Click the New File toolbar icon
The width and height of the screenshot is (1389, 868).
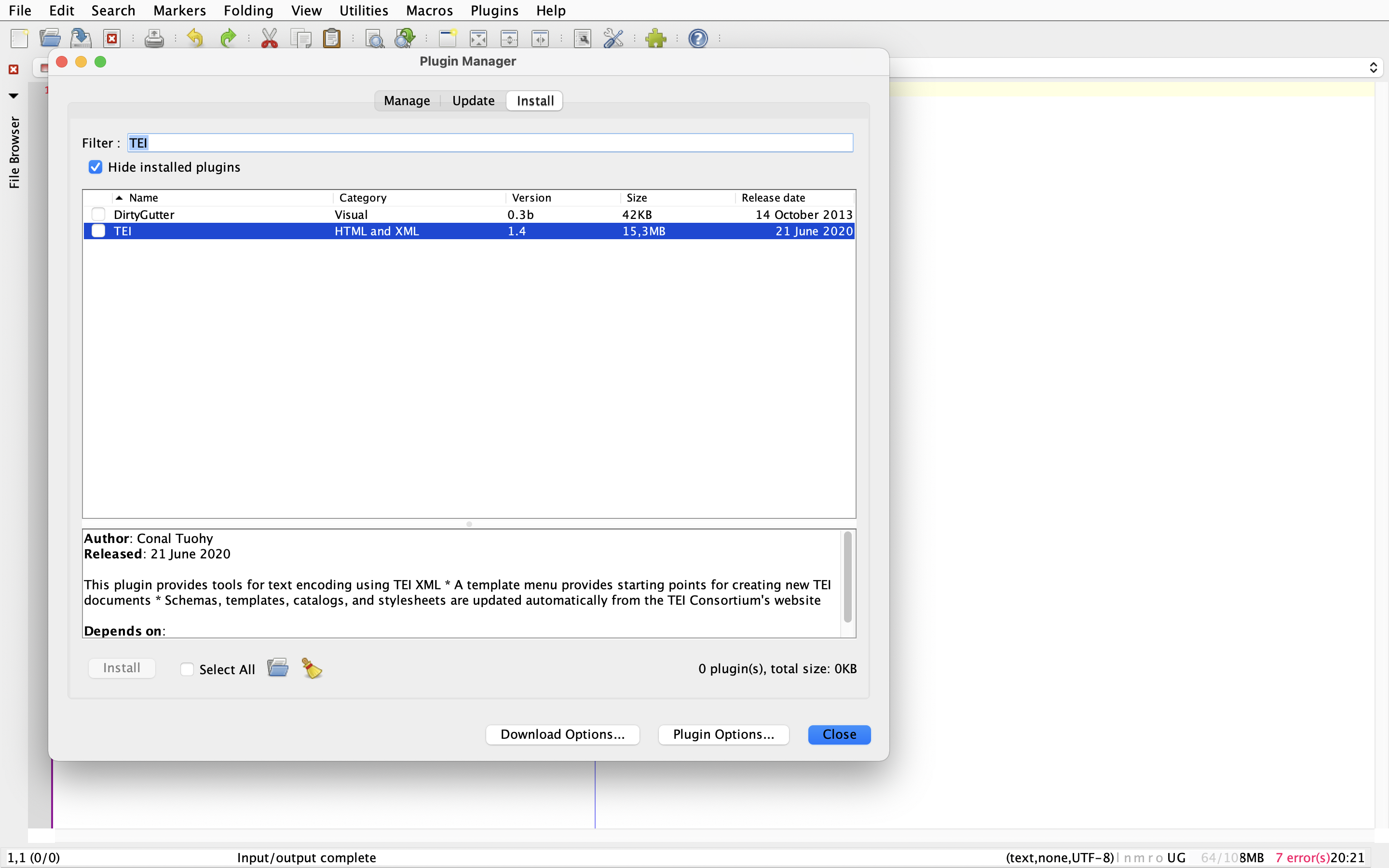[x=19, y=39]
